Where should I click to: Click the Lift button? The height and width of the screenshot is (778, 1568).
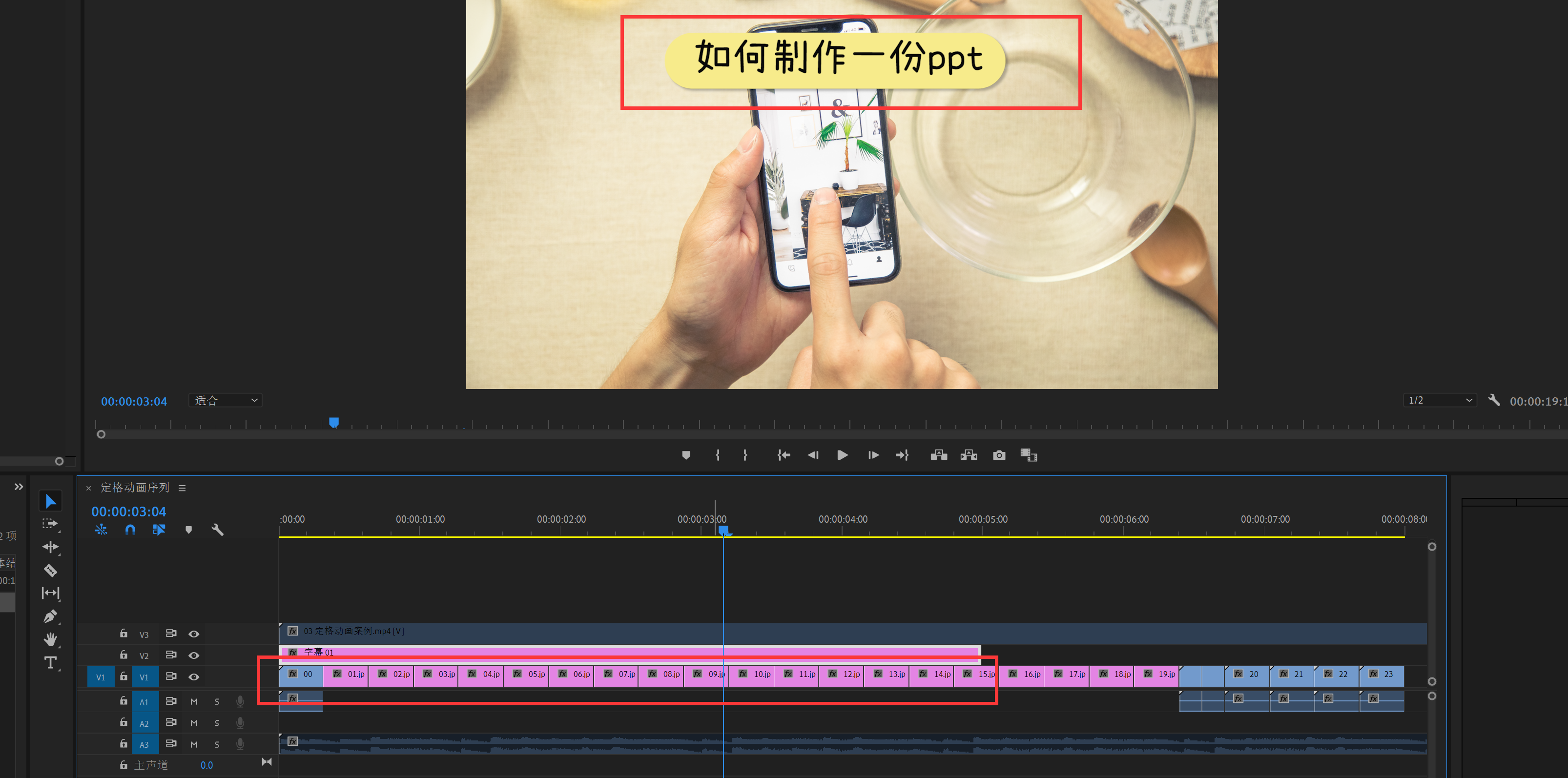click(939, 455)
